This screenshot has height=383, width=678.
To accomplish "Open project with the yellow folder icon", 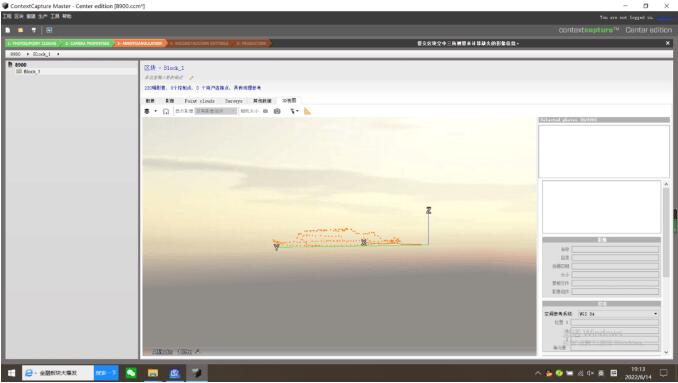I will pyautogui.click(x=20, y=30).
